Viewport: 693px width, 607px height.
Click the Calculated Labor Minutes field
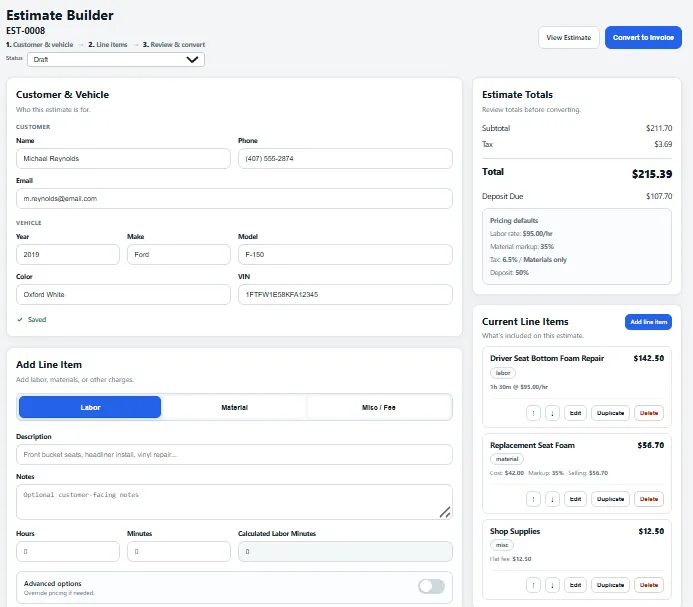[x=345, y=552]
